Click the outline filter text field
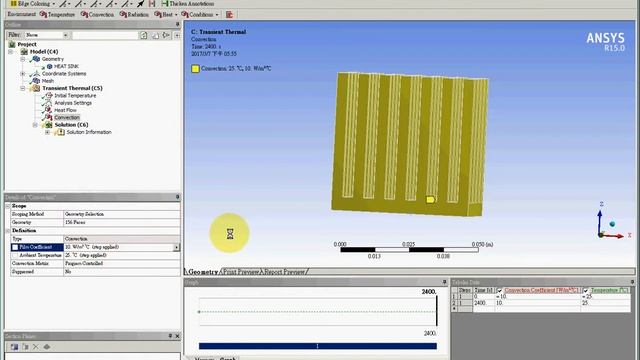Image resolution: width=640 pixels, height=360 pixels. coord(105,35)
